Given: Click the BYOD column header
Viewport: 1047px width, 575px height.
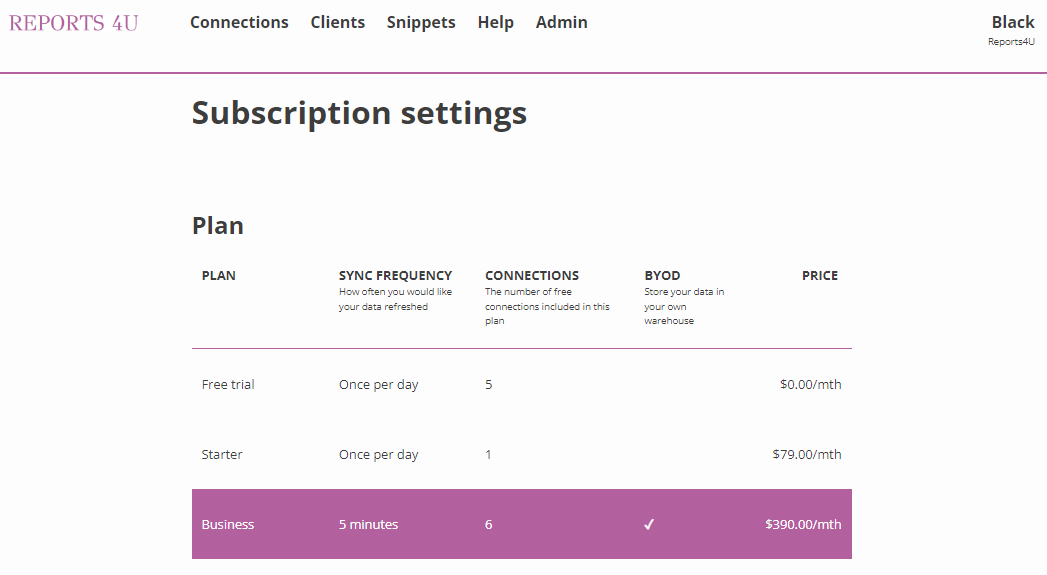Looking at the screenshot, I should (x=662, y=275).
